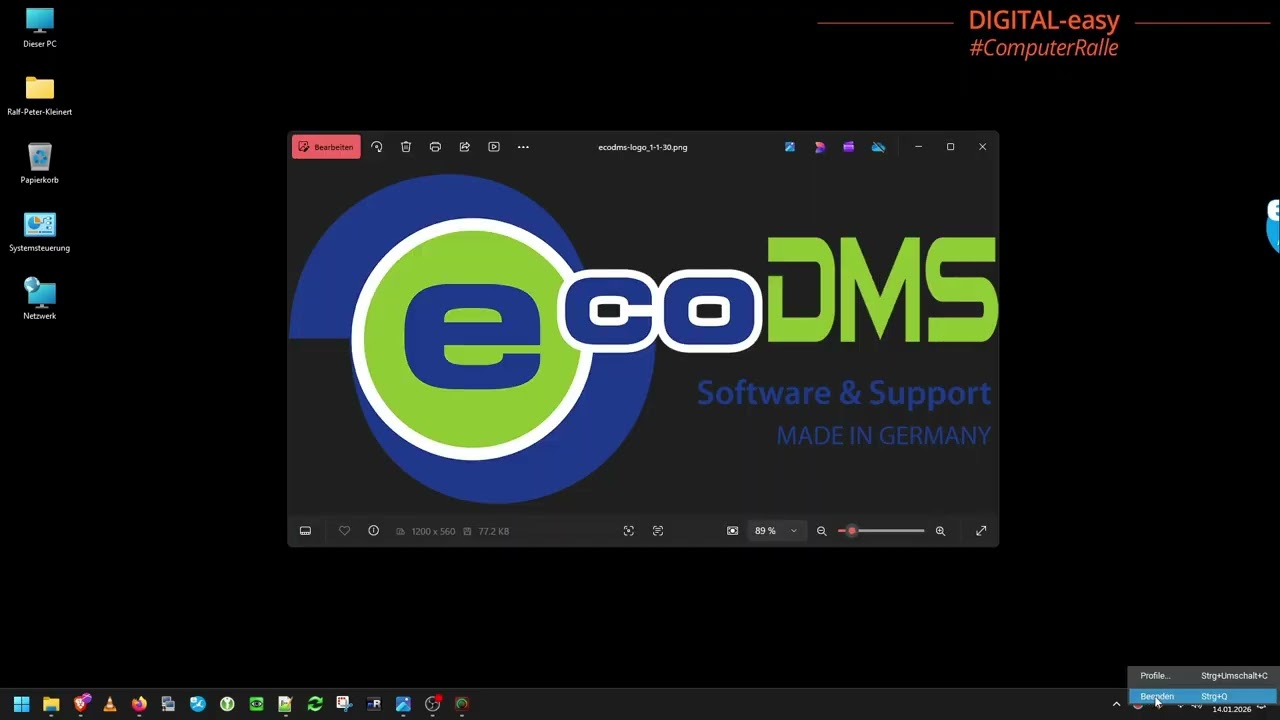Open Brave browser from the taskbar
The width and height of the screenshot is (1280, 720).
tap(81, 704)
